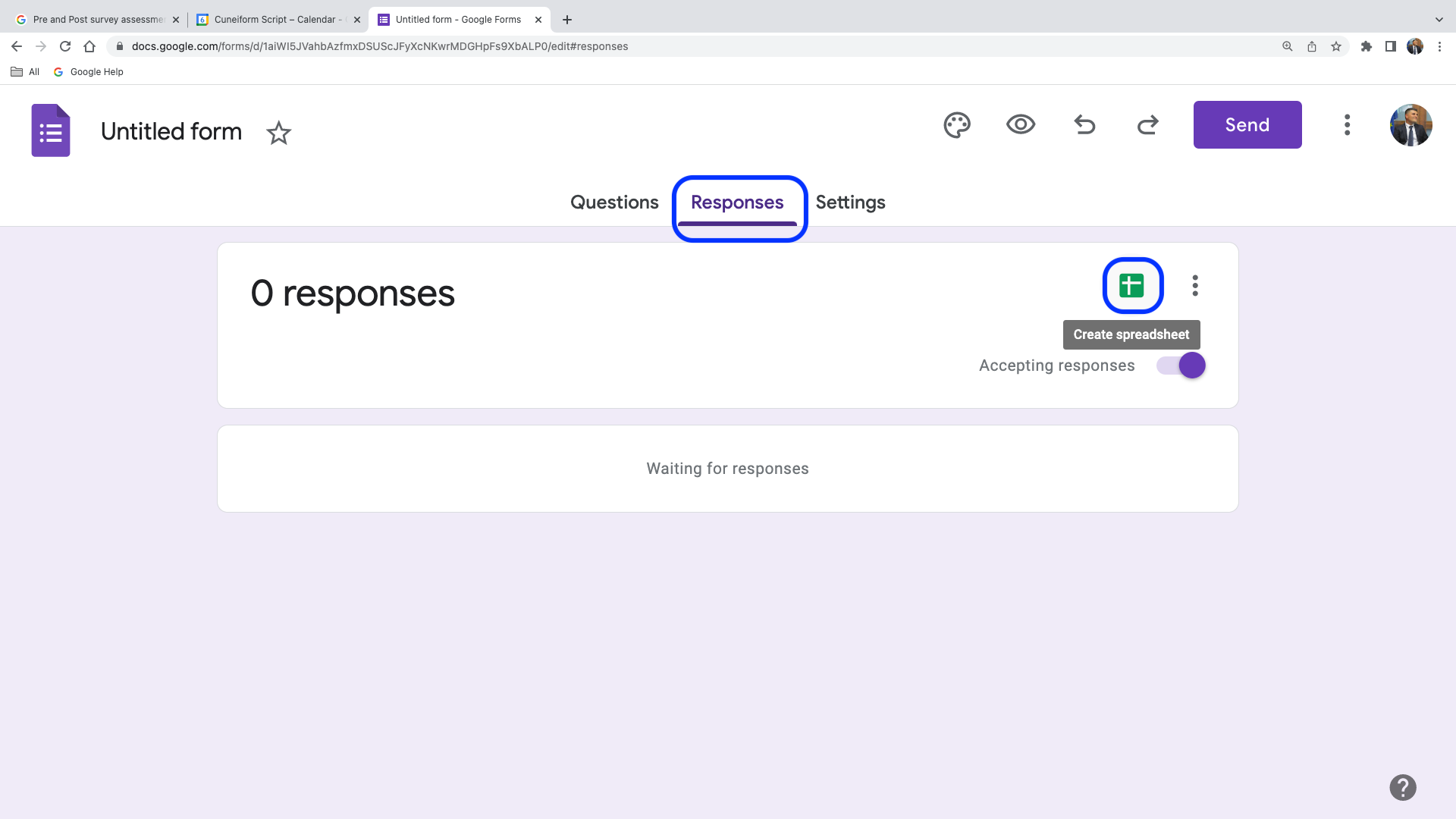Click the green Create spreadsheet icon
This screenshot has width=1456, height=819.
click(1131, 286)
